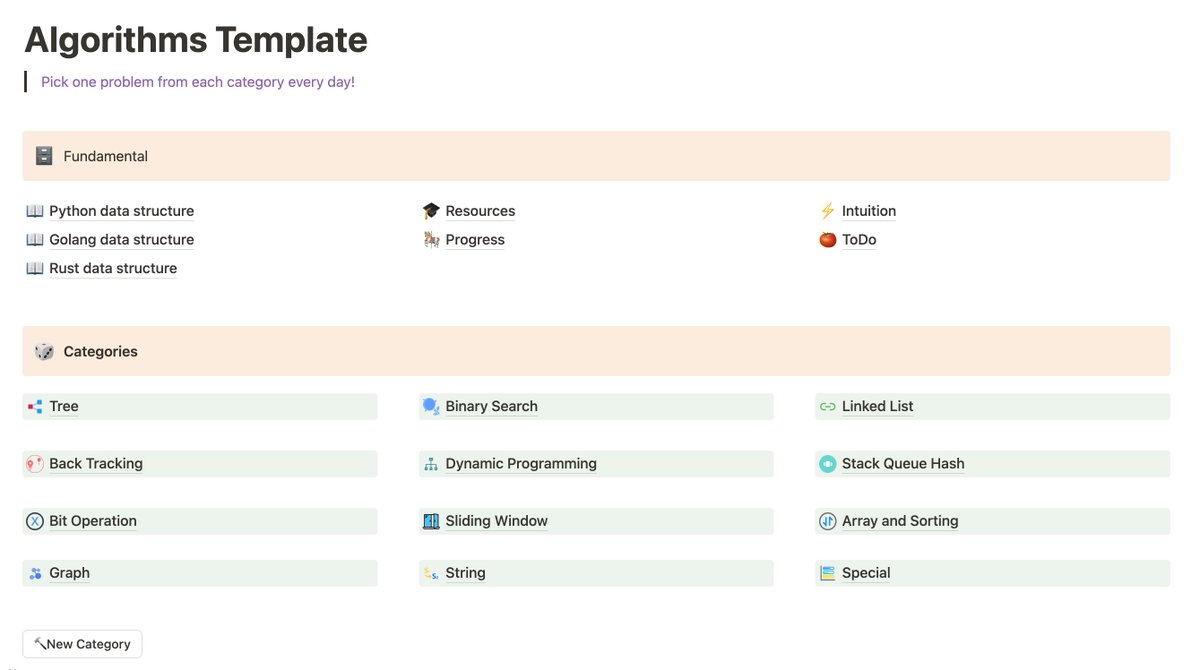Click the New Category button

point(82,644)
